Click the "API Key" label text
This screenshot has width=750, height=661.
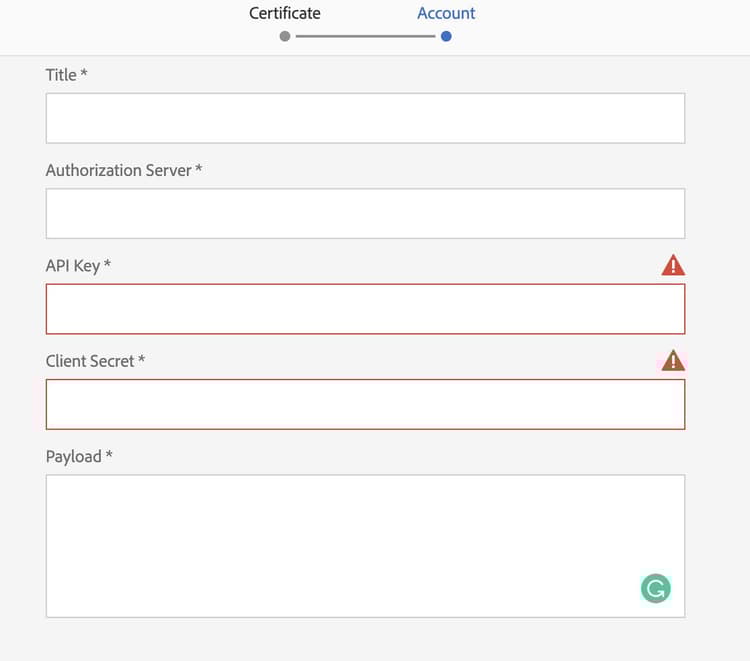click(x=73, y=265)
